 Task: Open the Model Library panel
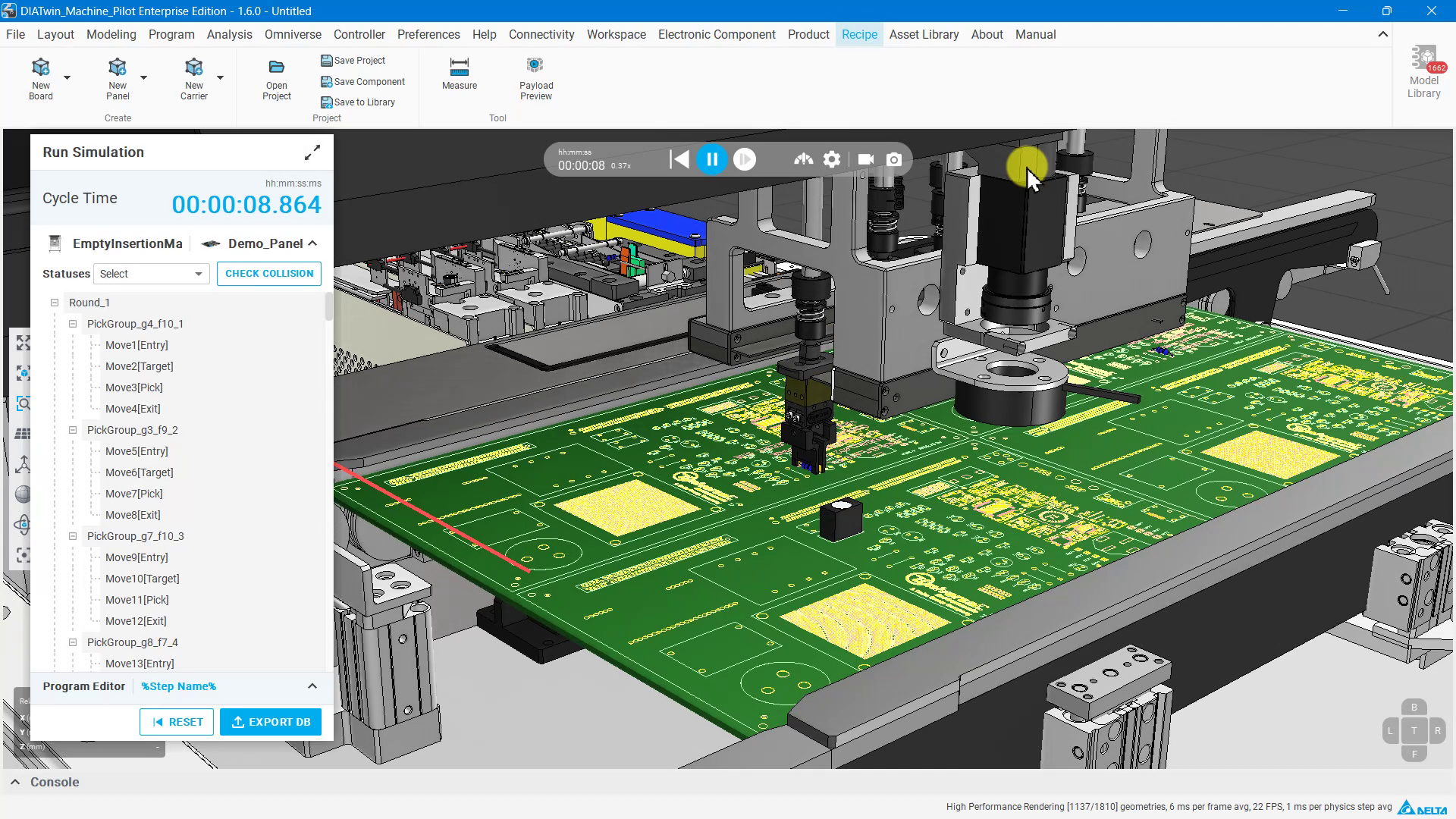pos(1423,73)
